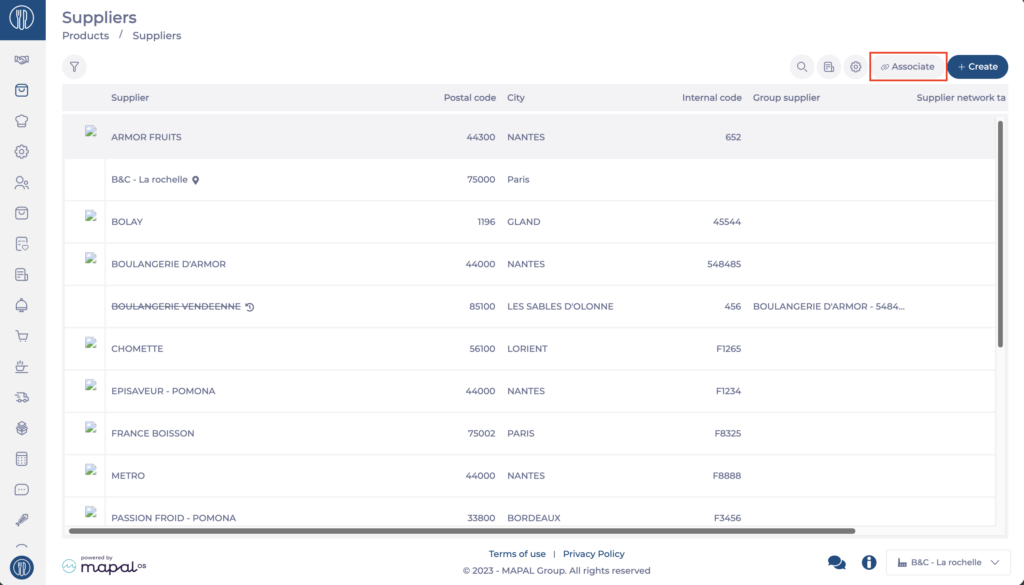
Task: Open FRANCE BOISSON supplier
Action: pos(153,434)
